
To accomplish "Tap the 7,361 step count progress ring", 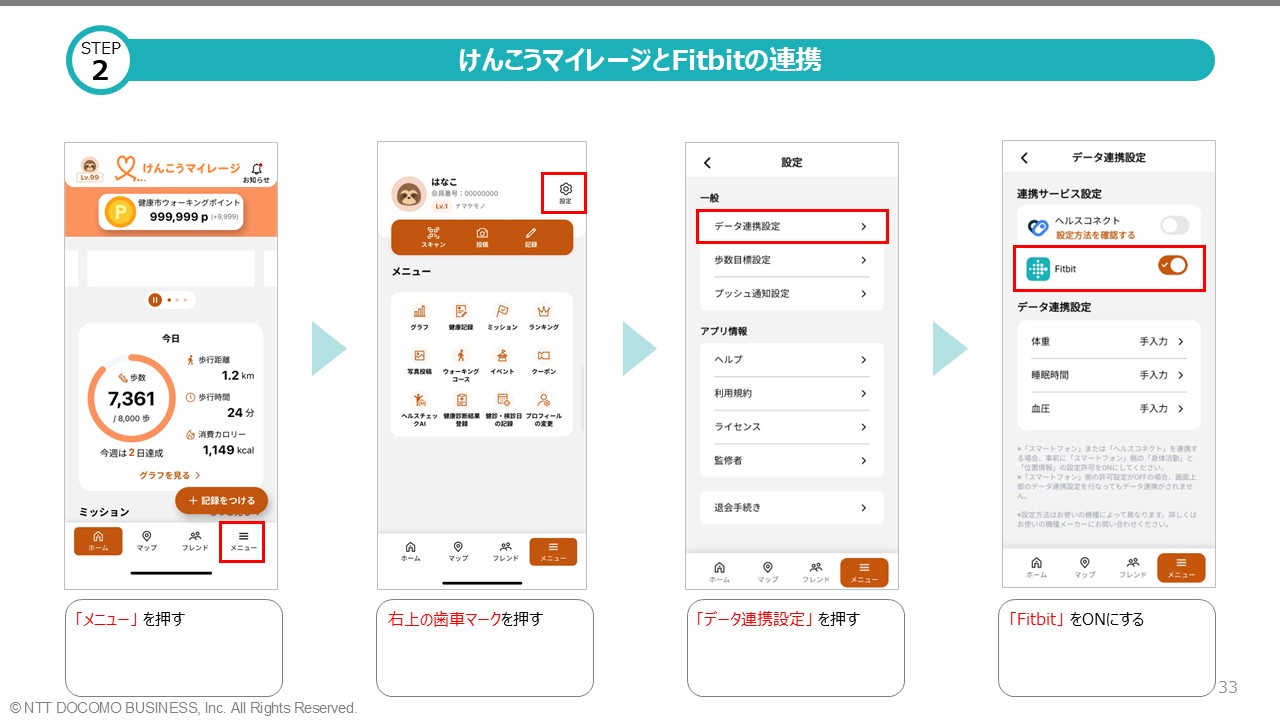I will [131, 398].
